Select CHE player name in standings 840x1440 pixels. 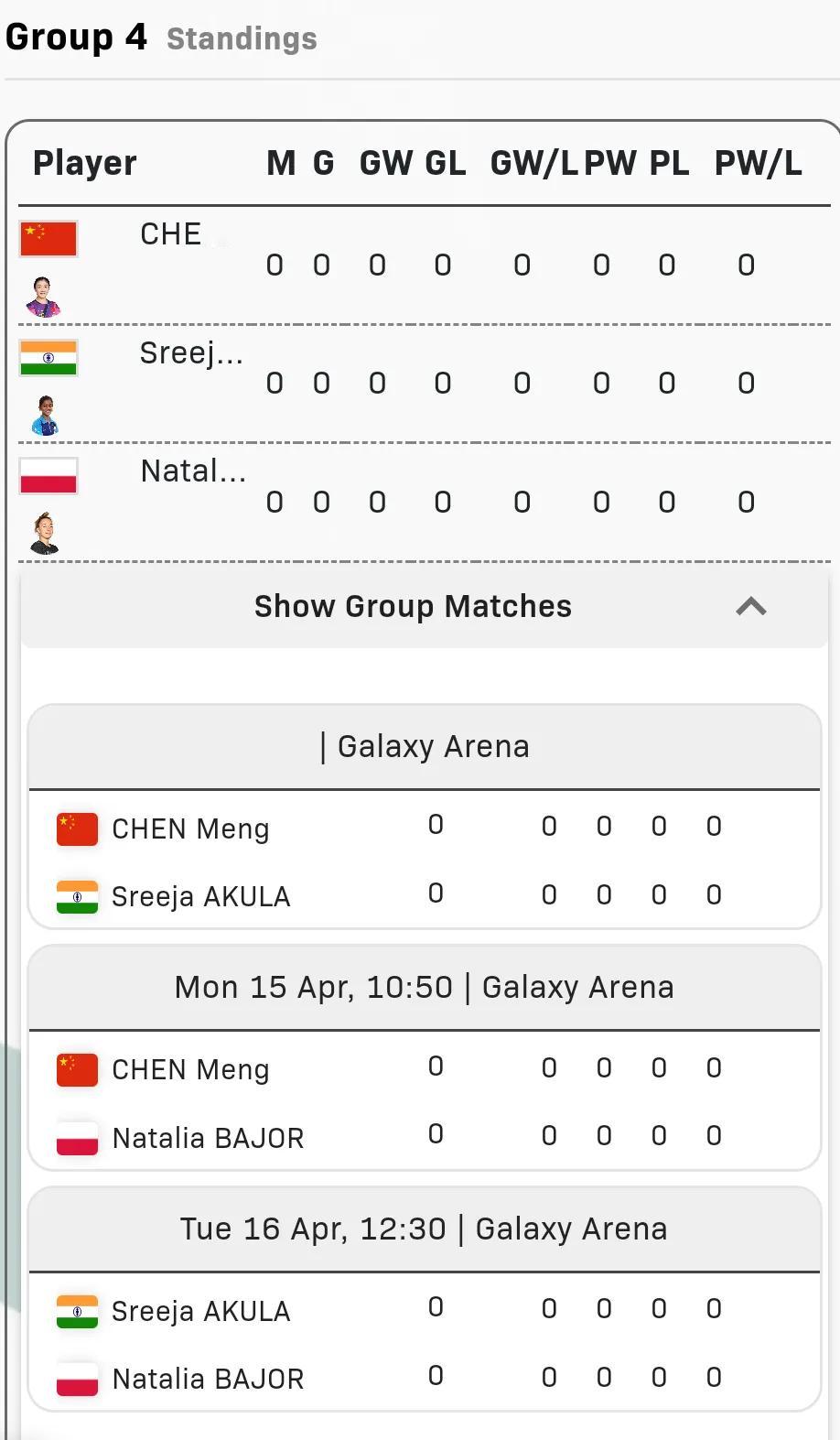[x=170, y=233]
